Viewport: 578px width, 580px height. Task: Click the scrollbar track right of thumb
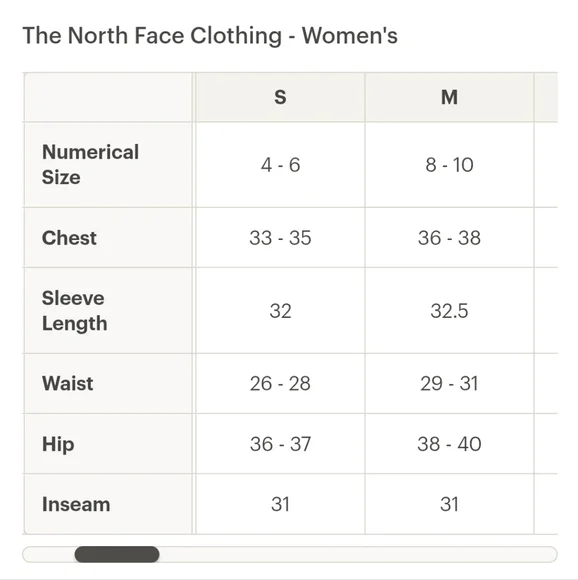(x=358, y=554)
